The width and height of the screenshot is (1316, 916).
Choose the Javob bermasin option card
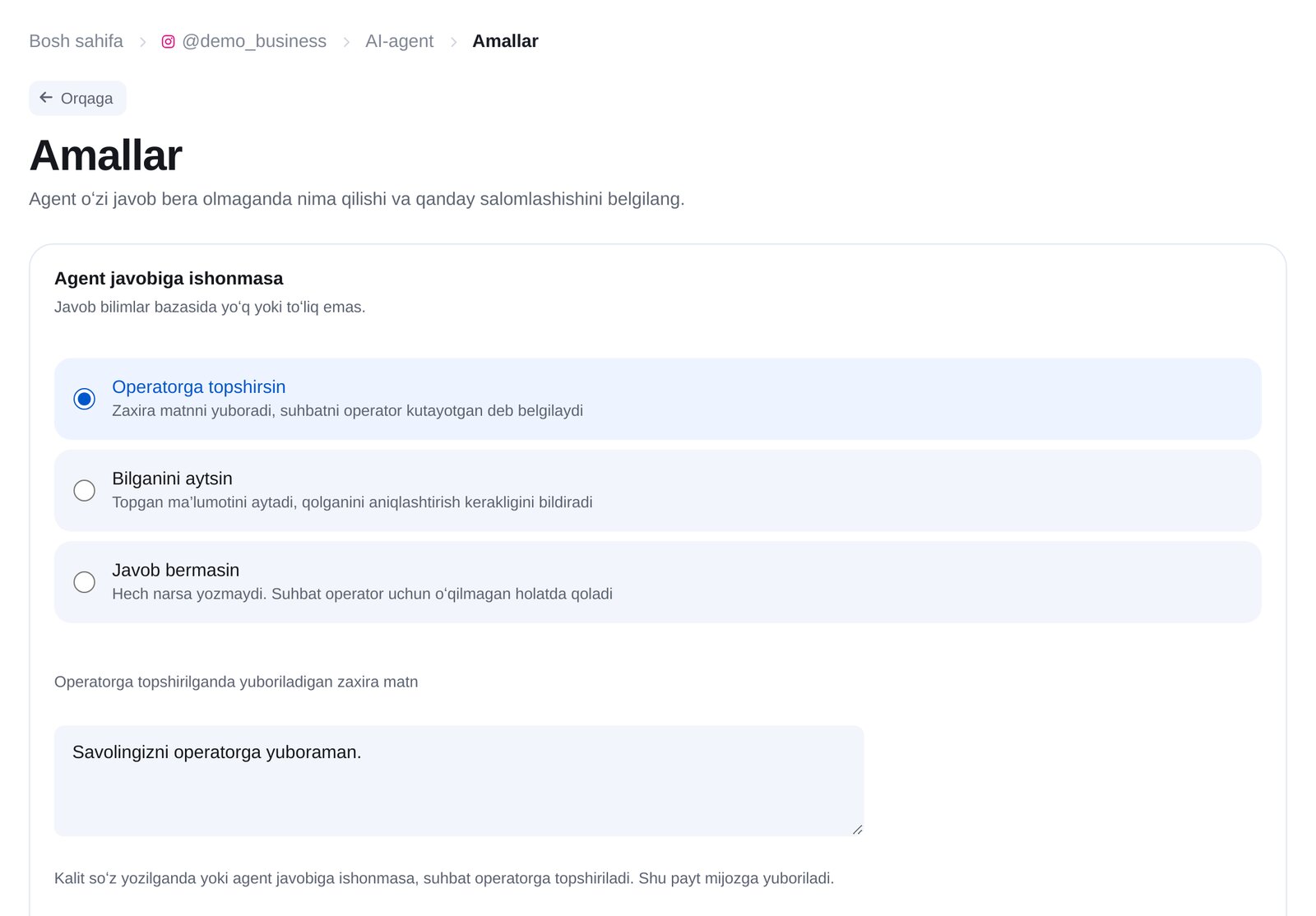(x=657, y=582)
